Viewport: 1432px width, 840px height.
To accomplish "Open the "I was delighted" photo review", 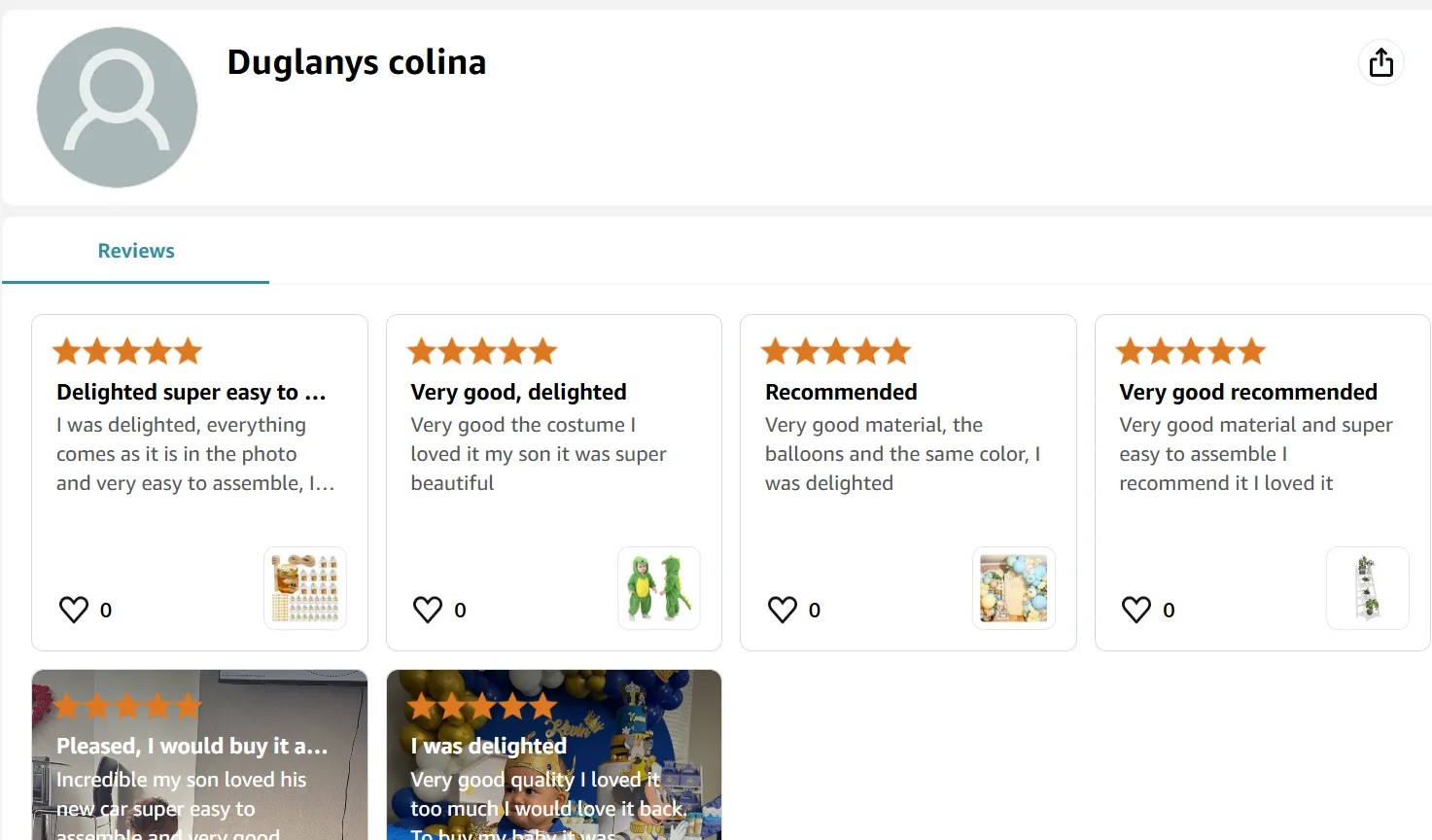I will click(488, 747).
